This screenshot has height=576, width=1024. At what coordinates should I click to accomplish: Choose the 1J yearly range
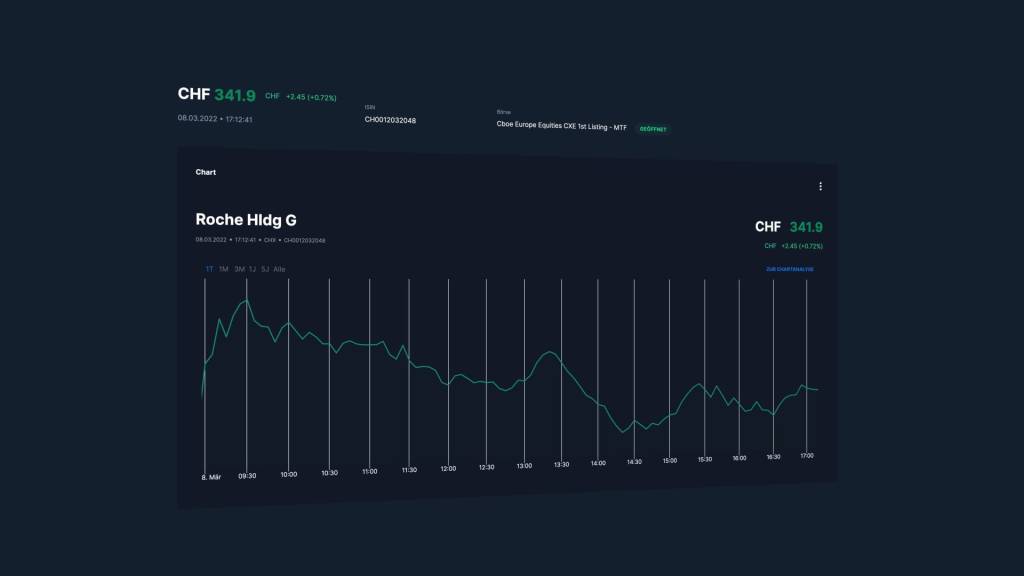[252, 269]
